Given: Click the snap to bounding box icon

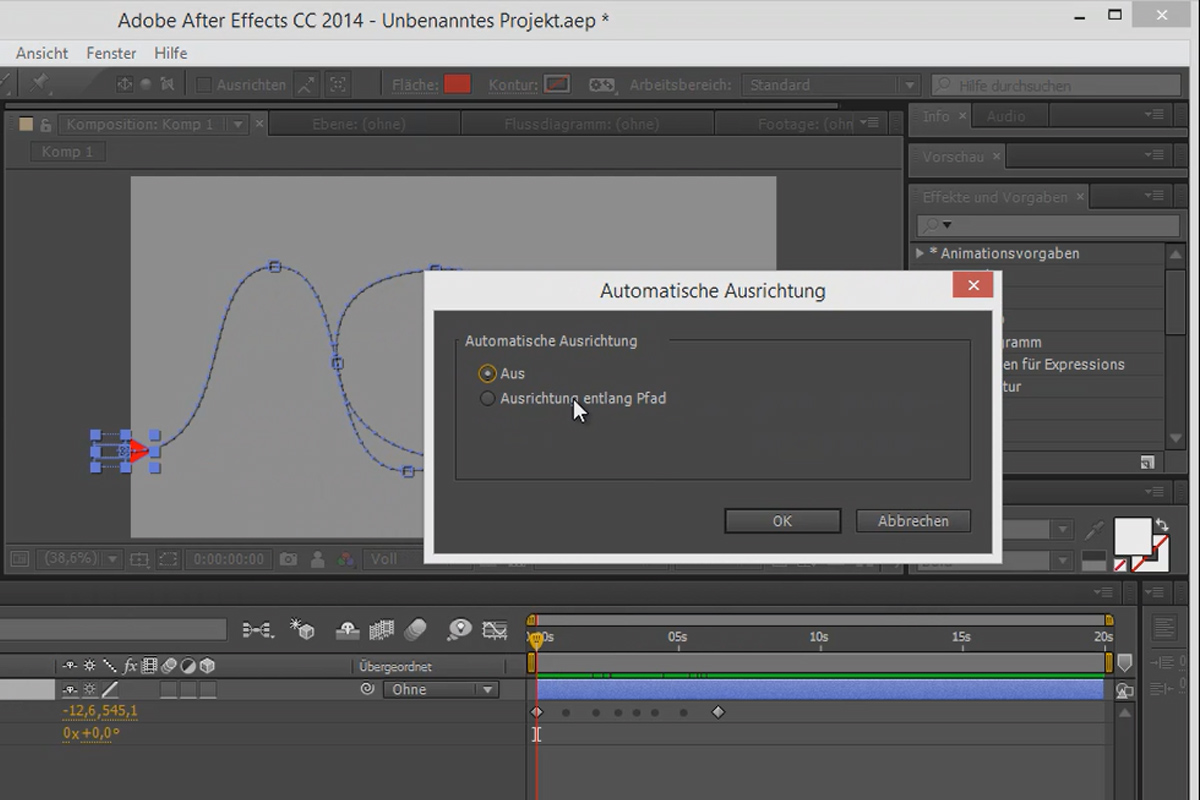Looking at the screenshot, I should pyautogui.click(x=338, y=85).
